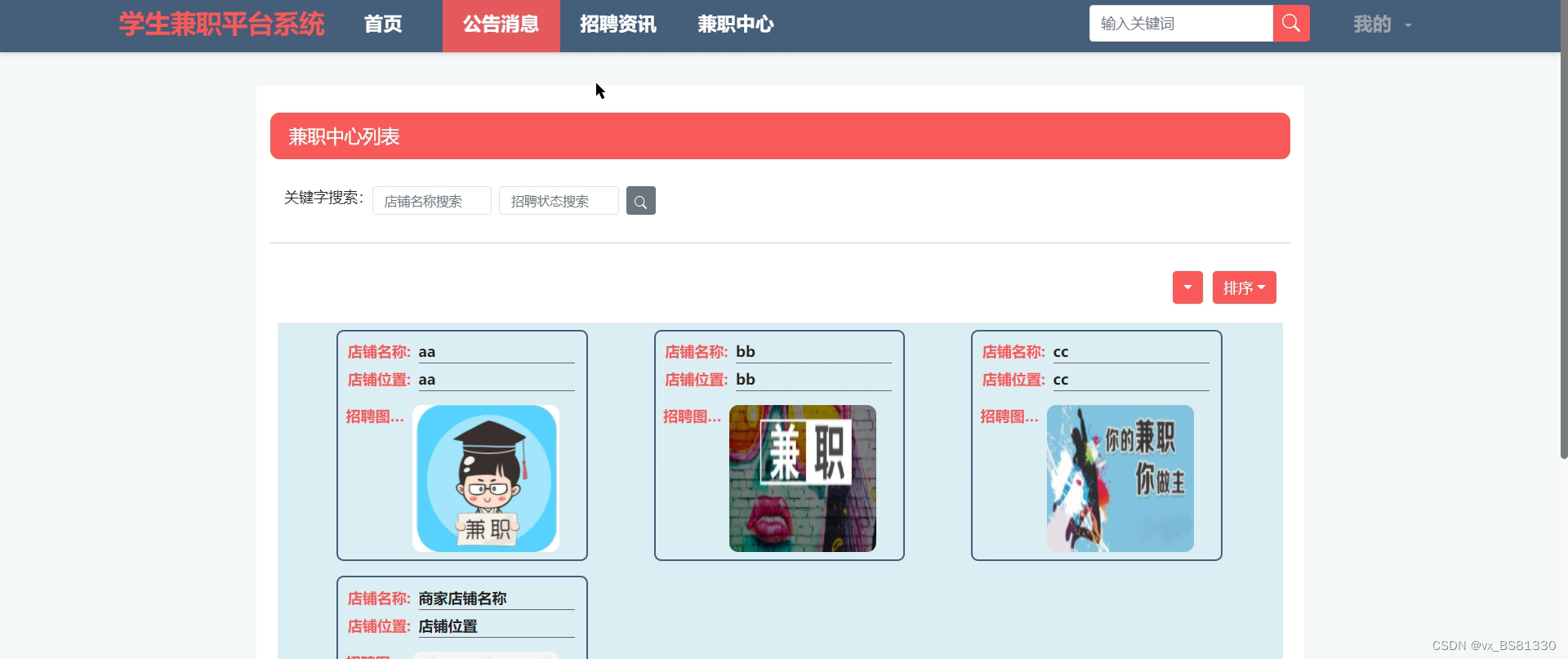Open the cc shop 你的兼职你做主 image
The image size is (1568, 659).
1120,479
